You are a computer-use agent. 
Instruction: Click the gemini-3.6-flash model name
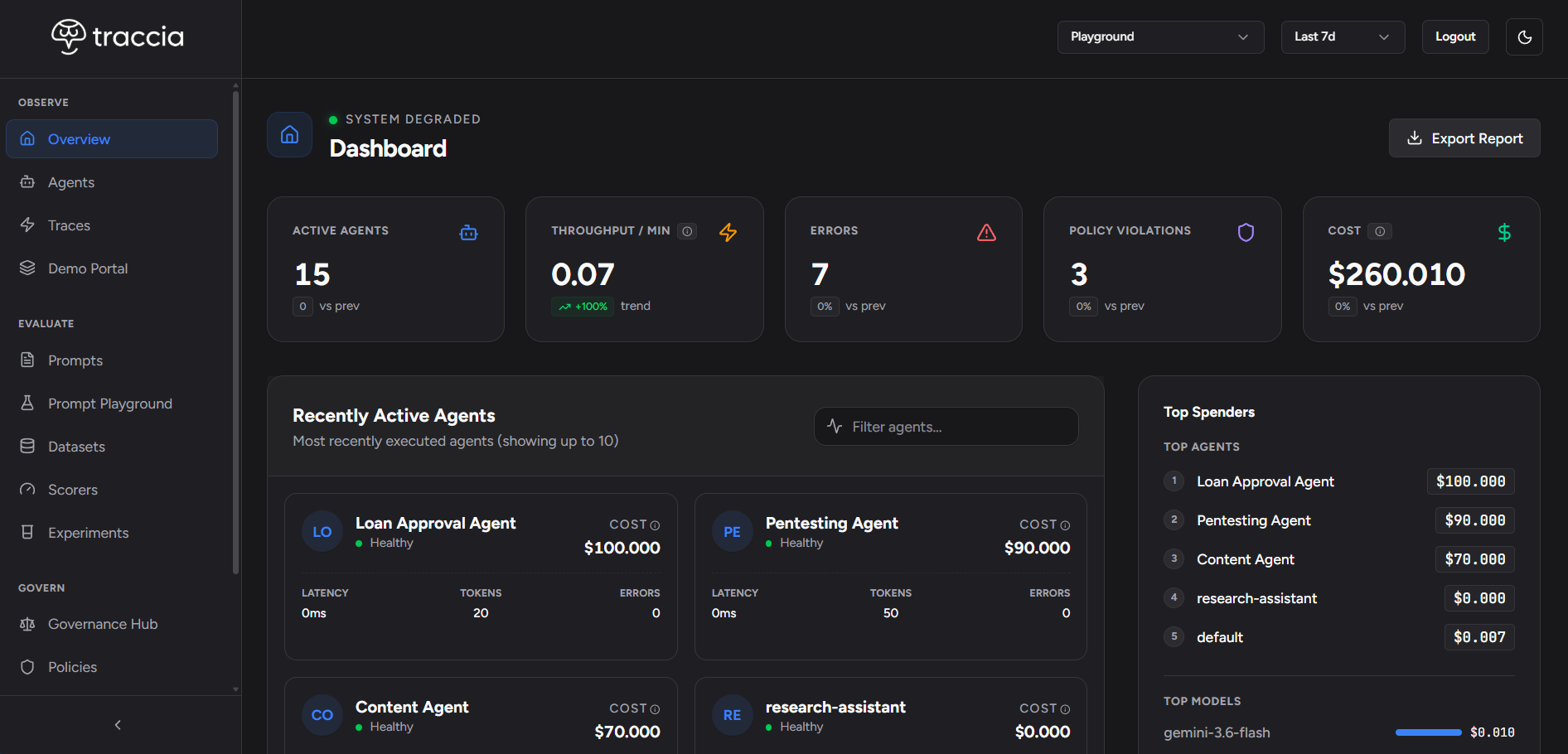tap(1217, 732)
